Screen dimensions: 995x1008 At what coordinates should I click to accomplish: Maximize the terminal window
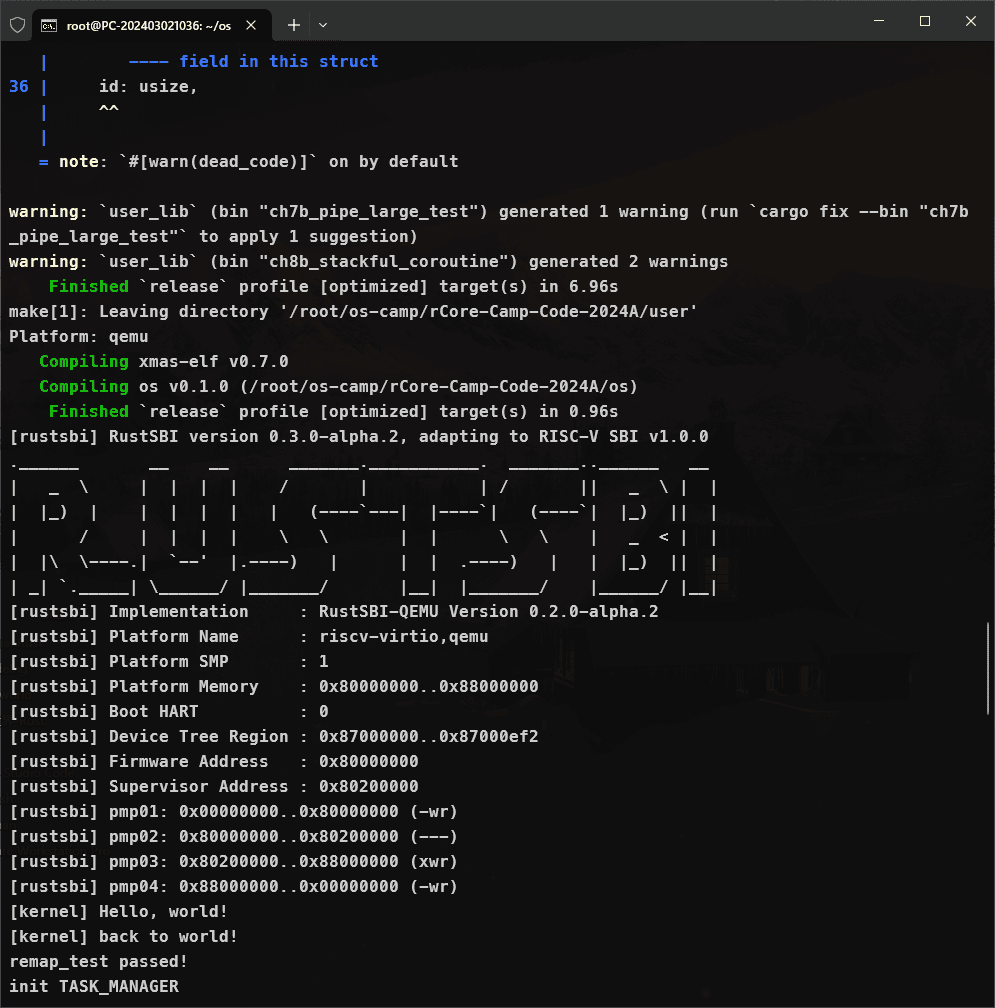click(925, 22)
